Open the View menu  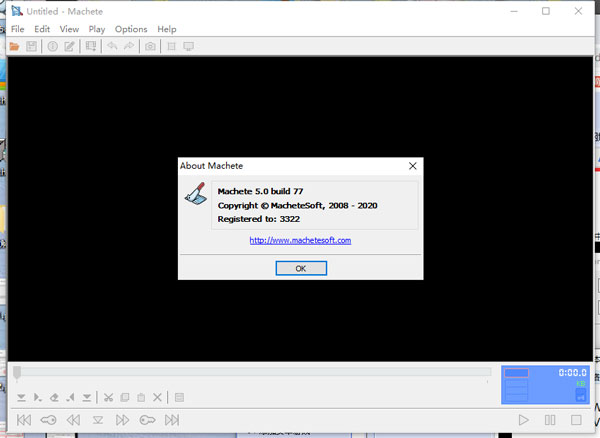[69, 29]
